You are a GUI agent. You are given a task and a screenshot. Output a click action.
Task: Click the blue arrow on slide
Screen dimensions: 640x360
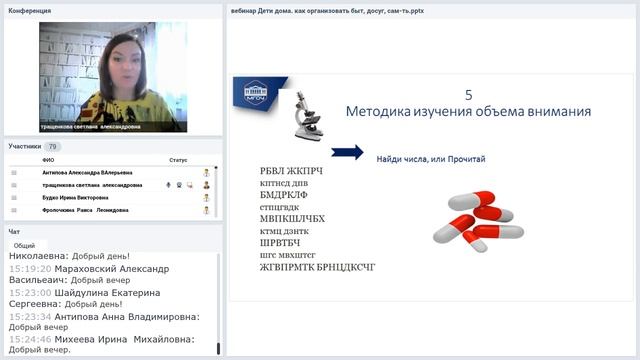347,152
